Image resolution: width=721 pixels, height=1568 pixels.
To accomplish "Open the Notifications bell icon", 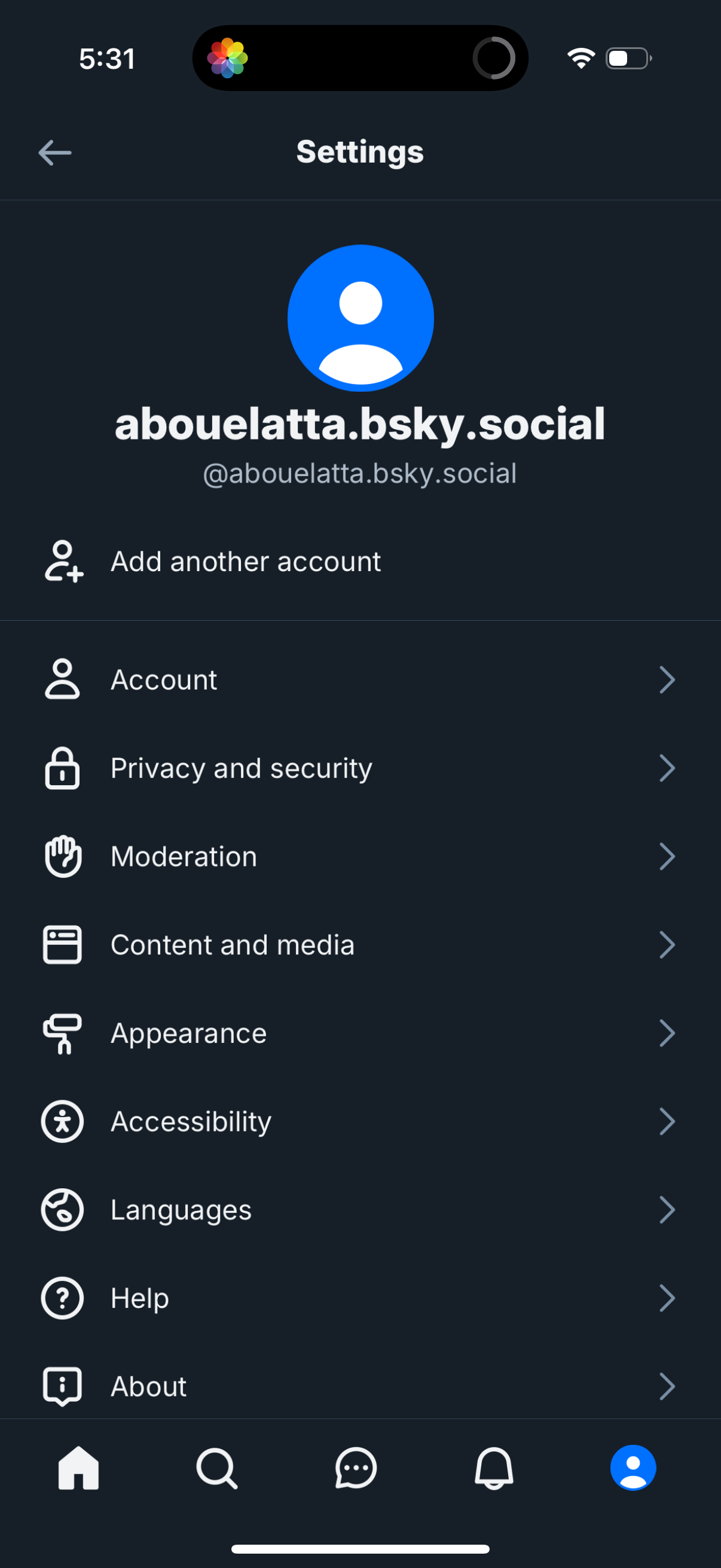I will 494,1467.
